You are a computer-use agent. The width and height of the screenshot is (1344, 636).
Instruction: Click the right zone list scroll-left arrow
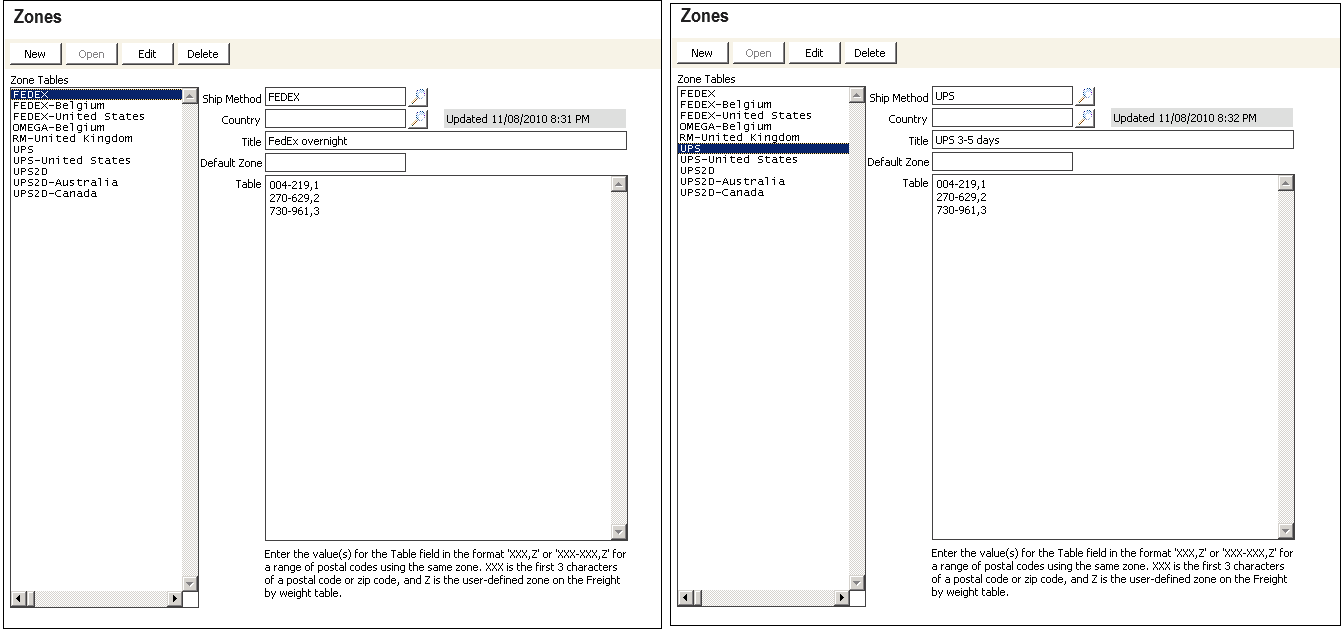point(685,598)
